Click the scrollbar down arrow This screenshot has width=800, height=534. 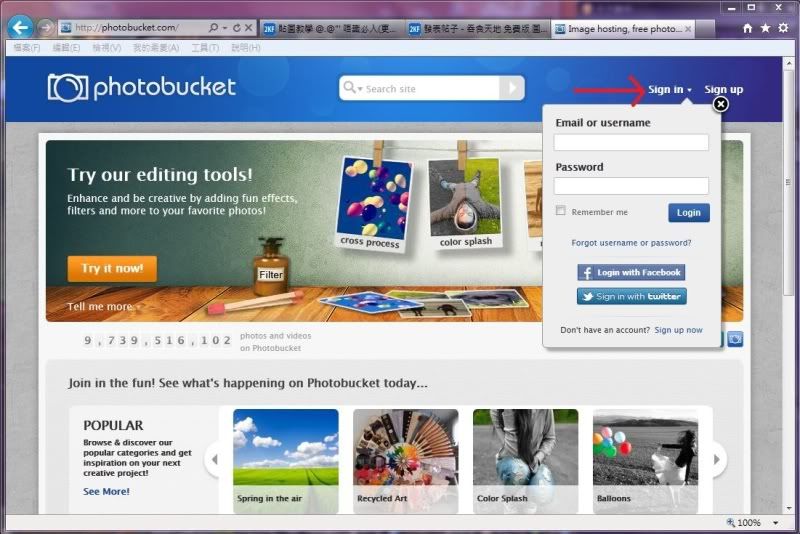pyautogui.click(x=789, y=508)
